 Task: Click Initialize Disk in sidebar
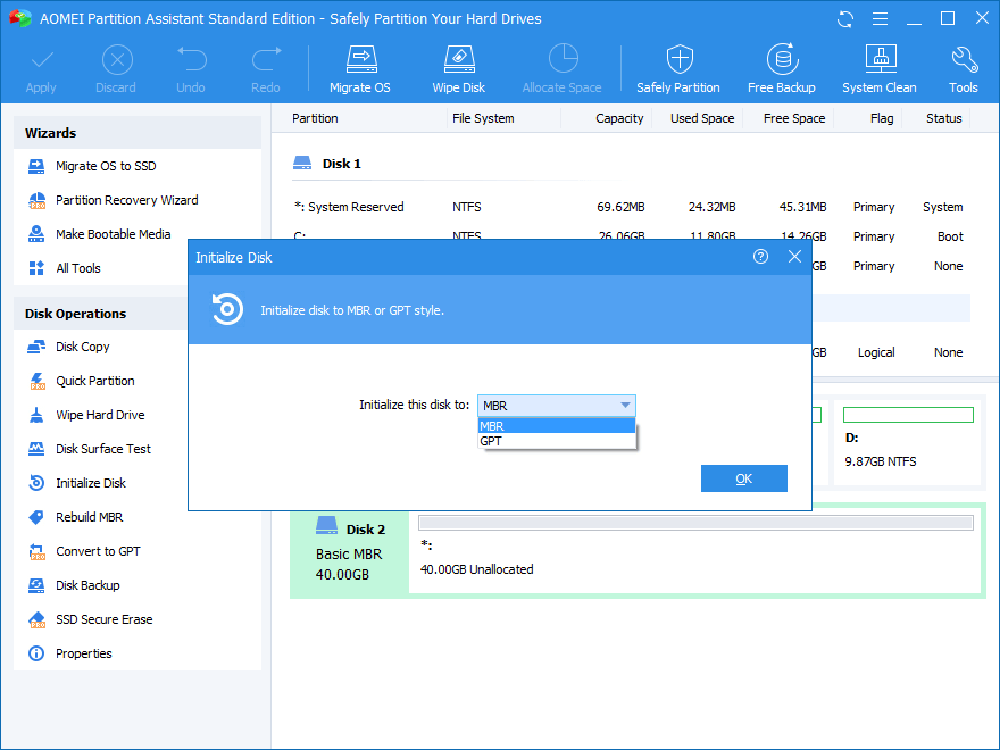point(77,483)
